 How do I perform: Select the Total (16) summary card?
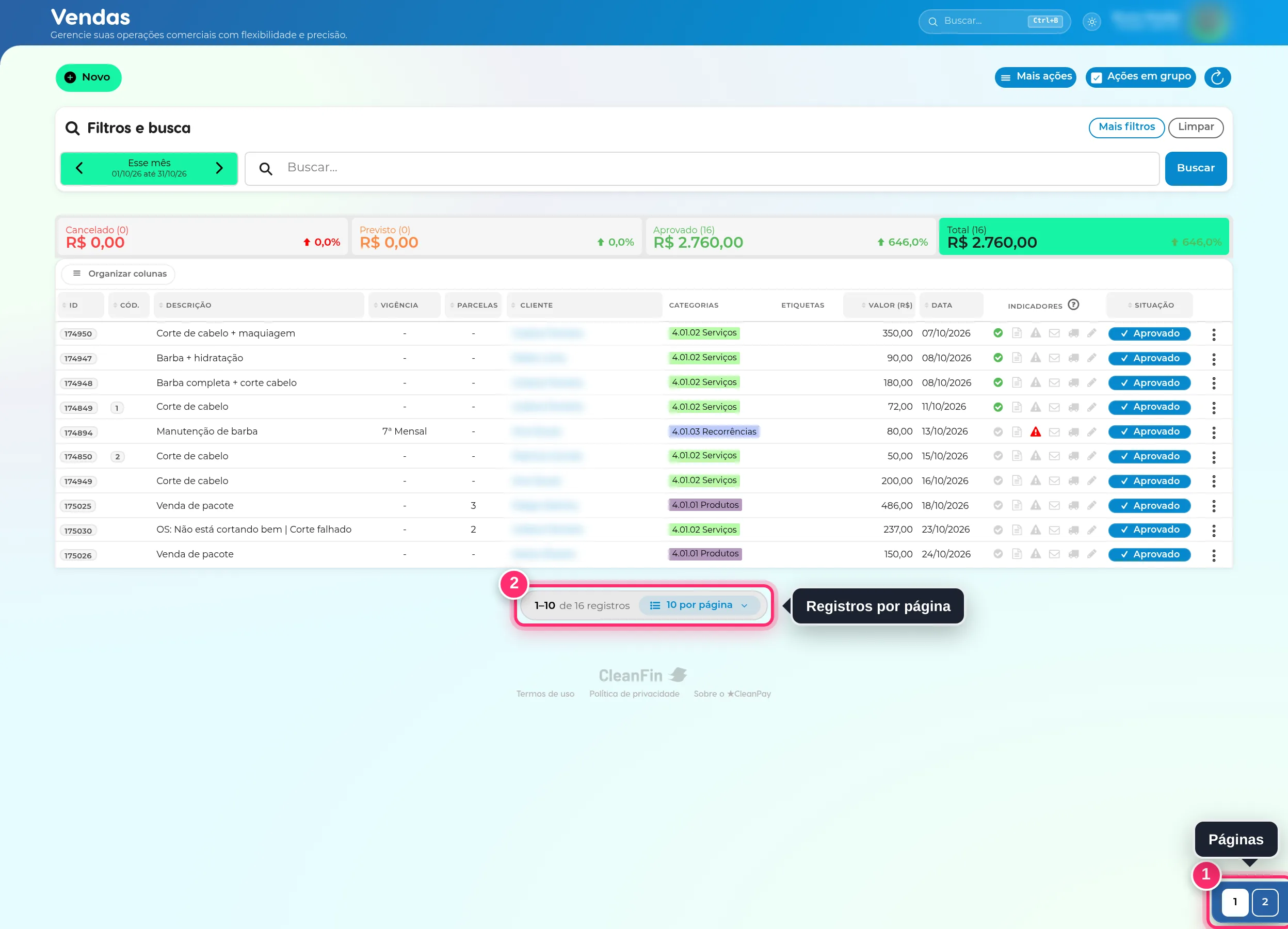point(1084,236)
